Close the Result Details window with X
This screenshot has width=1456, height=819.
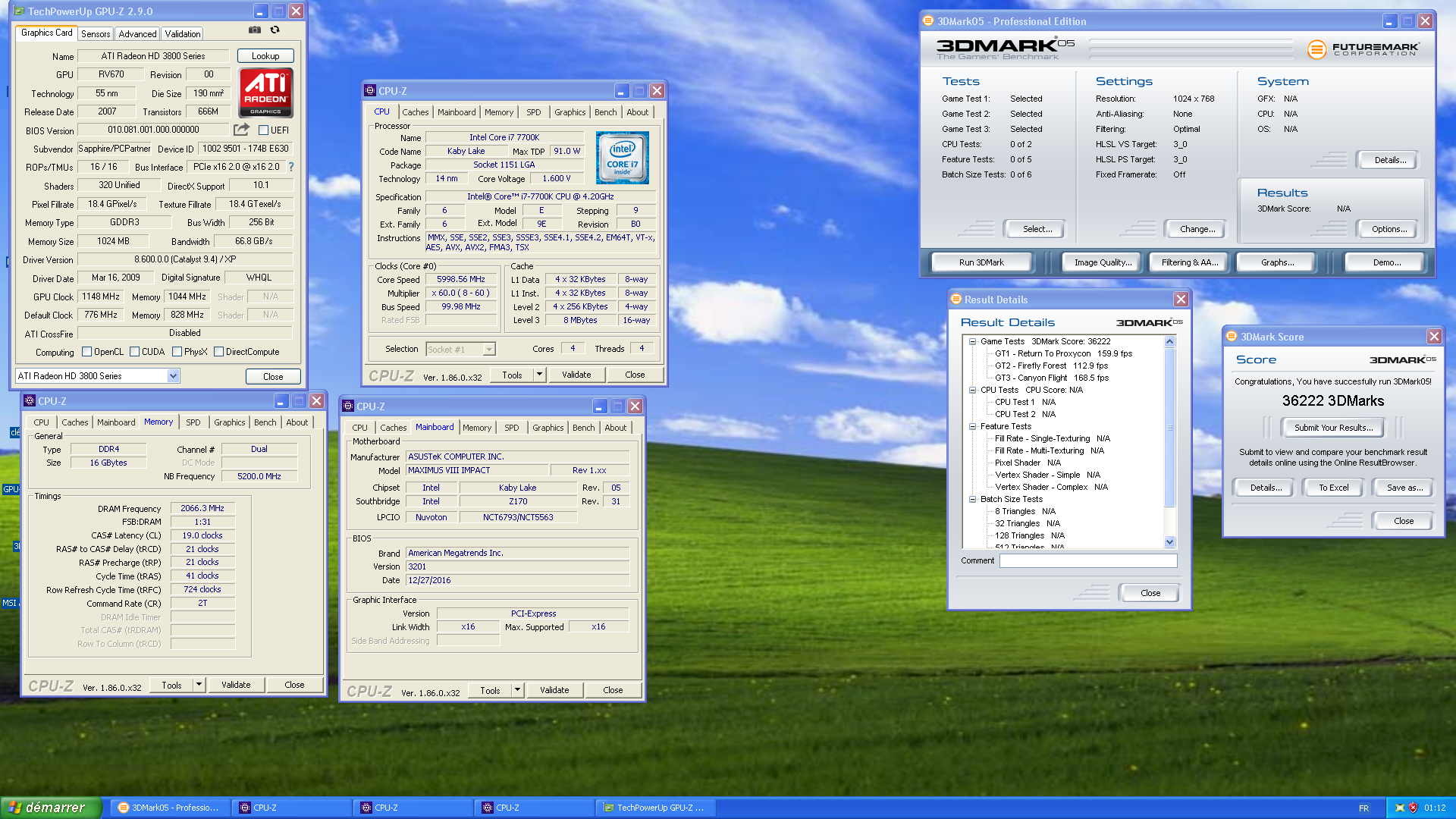coord(1181,300)
